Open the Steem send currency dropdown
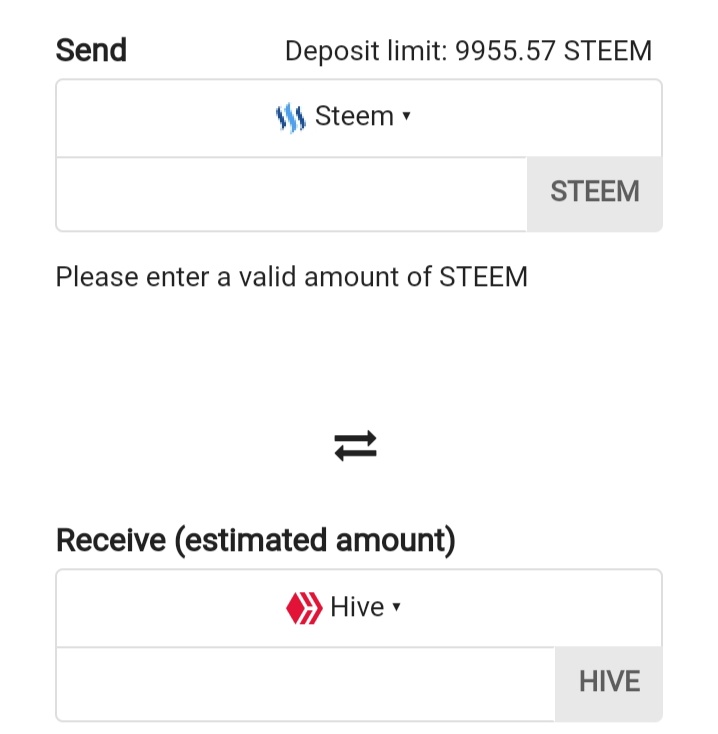Viewport: 718px width, 734px height. coord(359,118)
